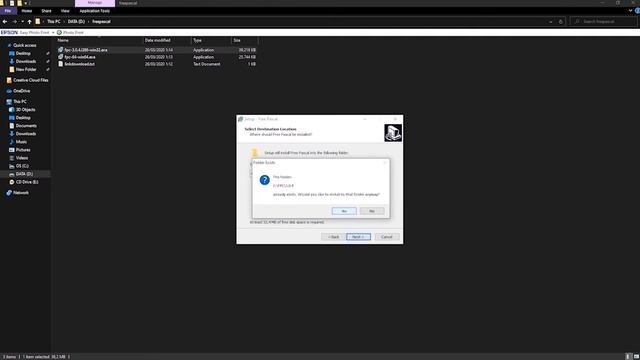
Task: Switch to details view via status bar icon
Action: 628,357
